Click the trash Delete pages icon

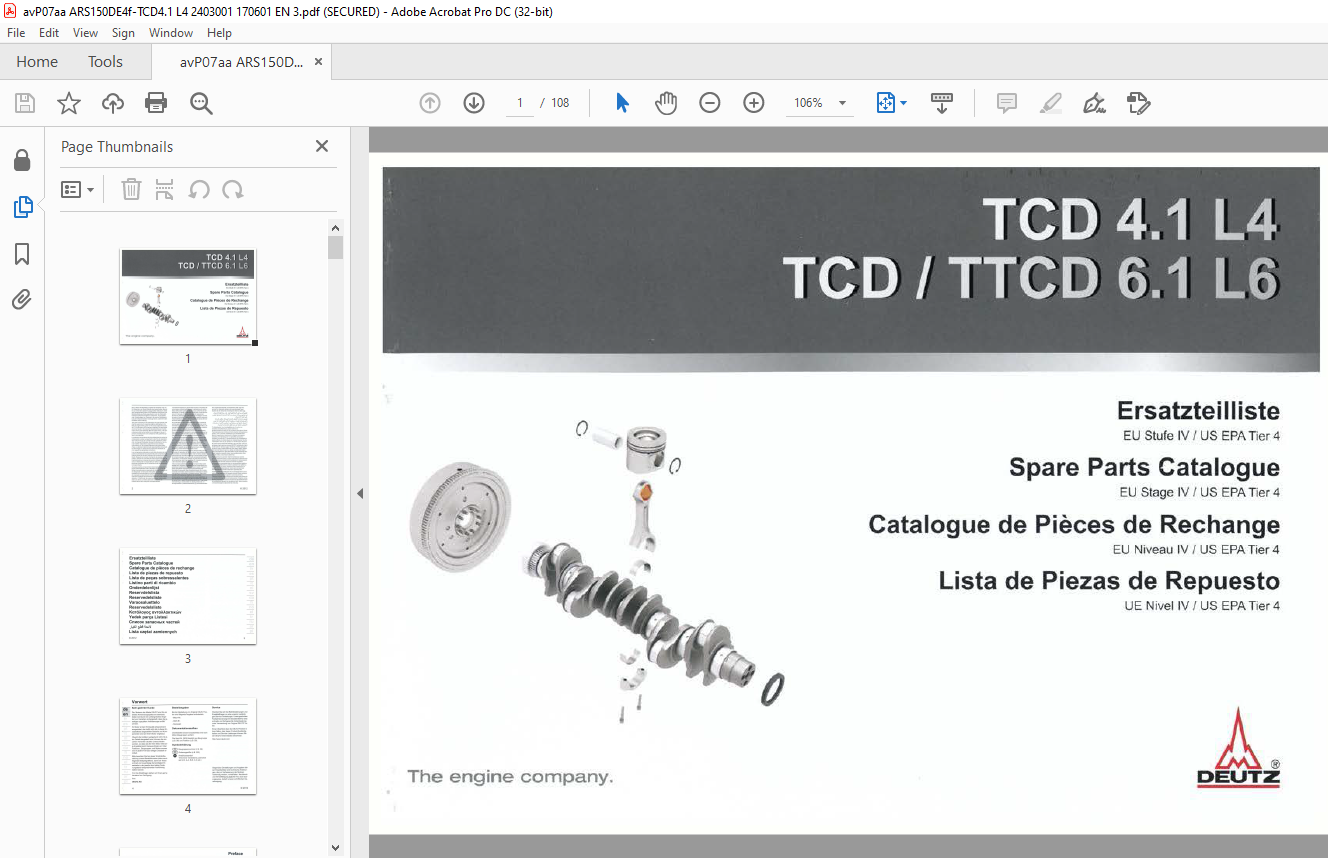(x=131, y=189)
